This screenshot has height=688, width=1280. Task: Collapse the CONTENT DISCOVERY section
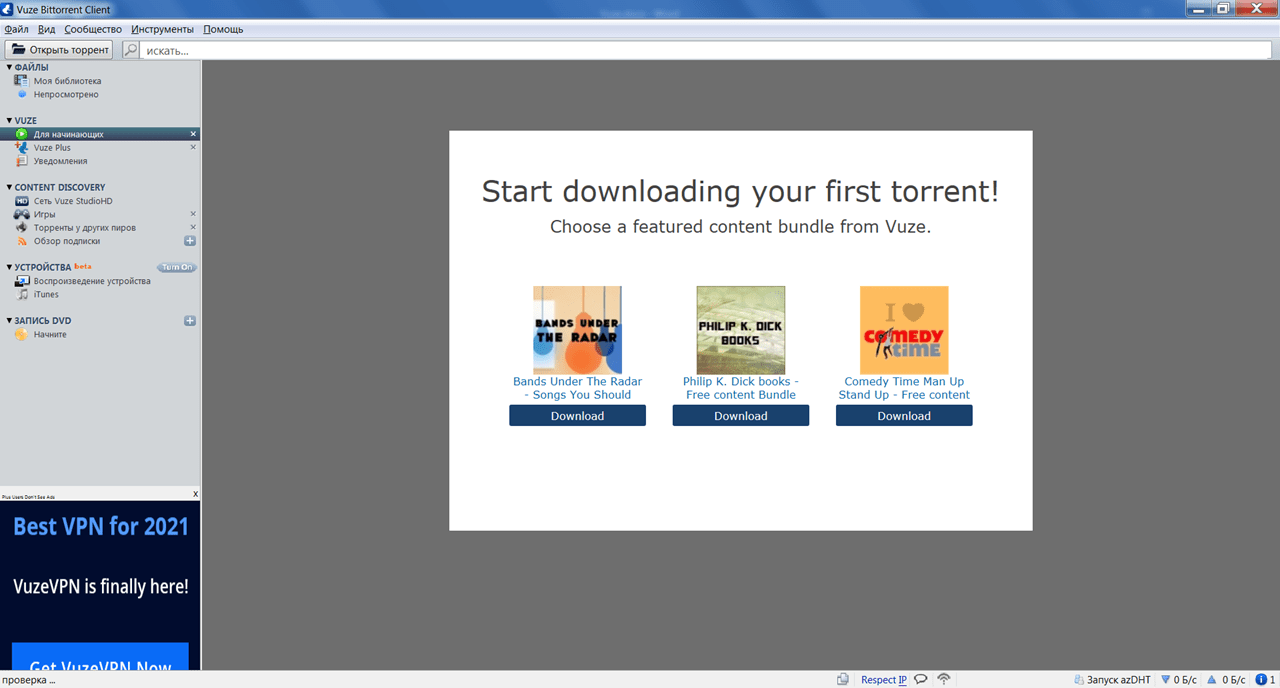coord(9,187)
